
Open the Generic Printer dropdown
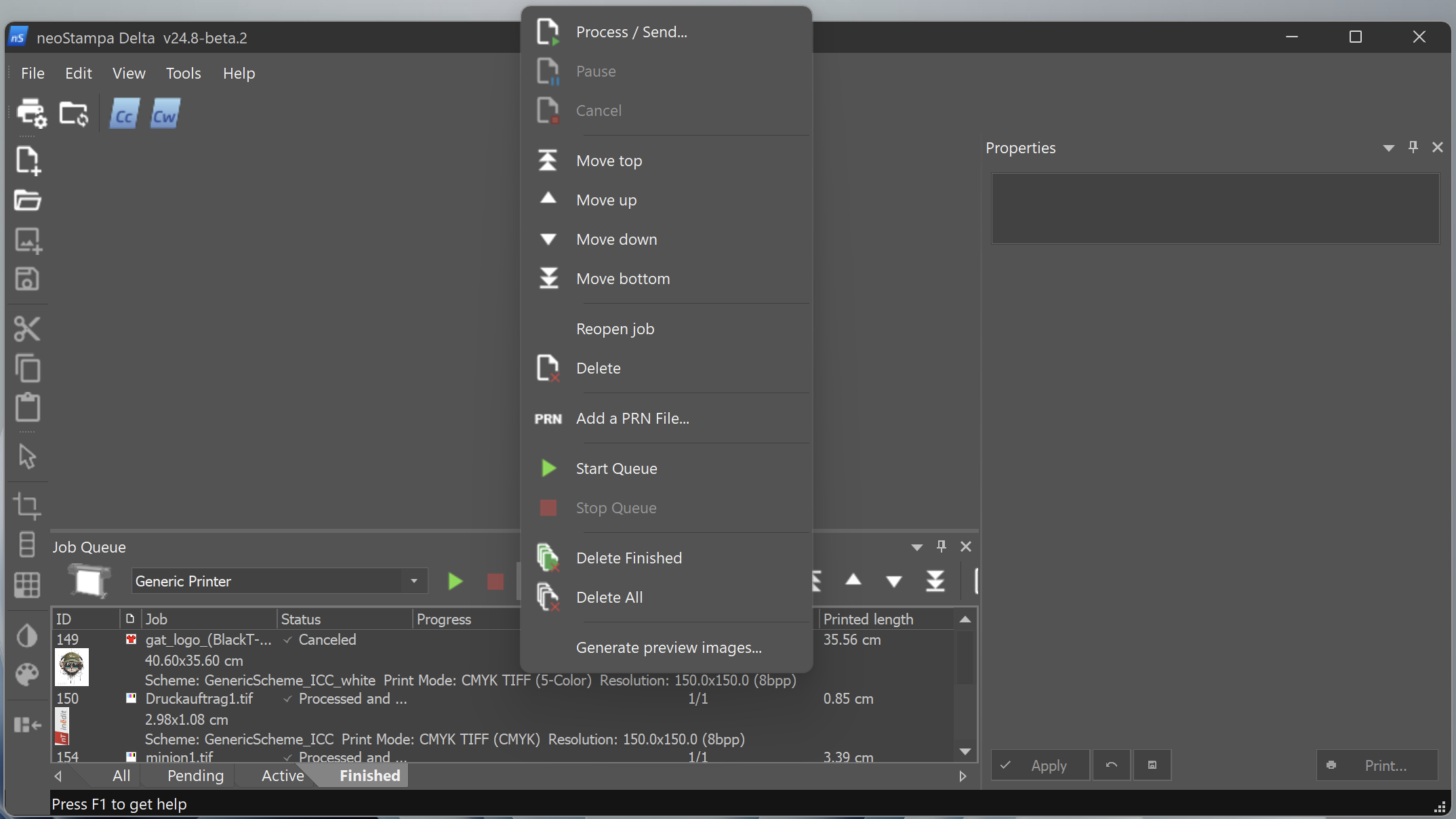click(414, 581)
